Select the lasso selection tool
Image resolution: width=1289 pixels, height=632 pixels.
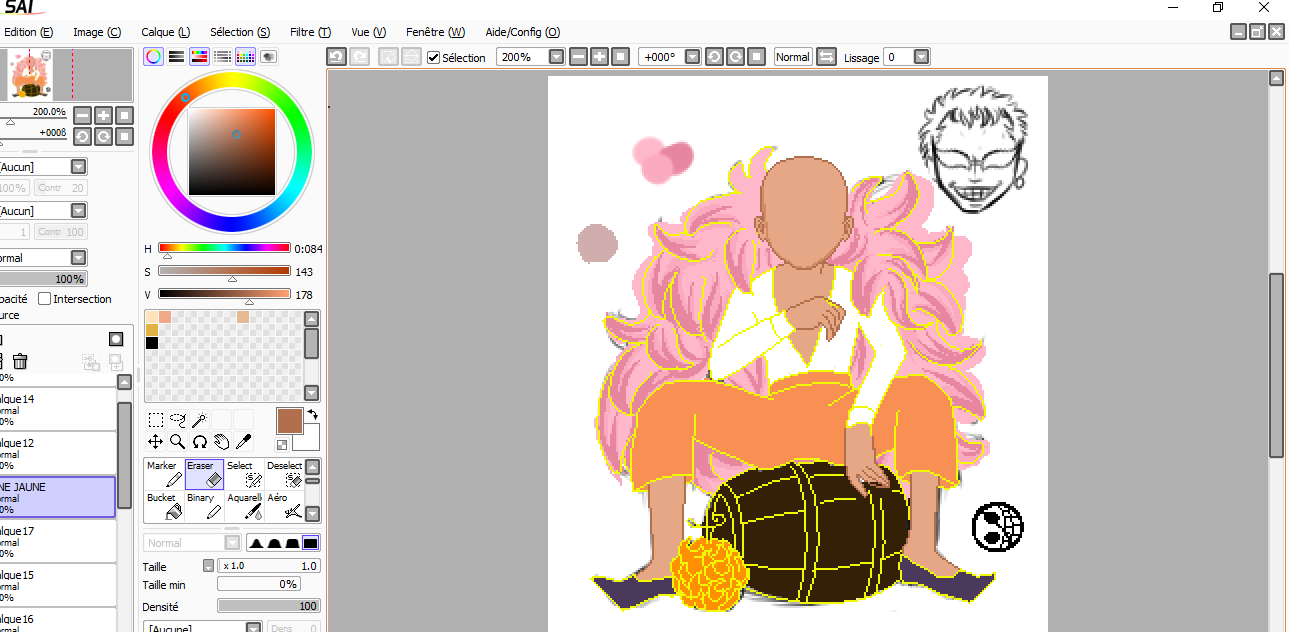[177, 420]
